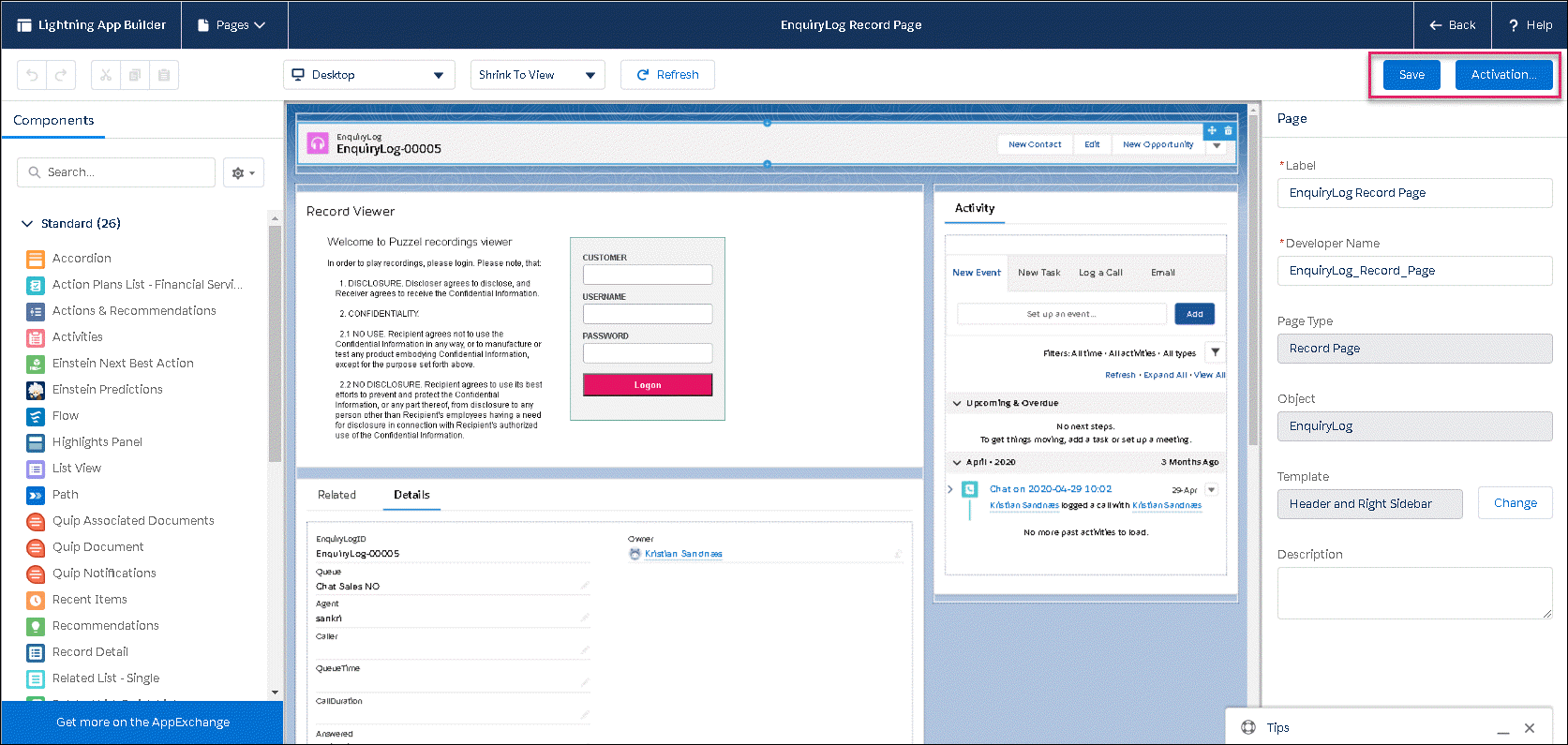This screenshot has width=1568, height=745.
Task: Open the component settings gear dropdown
Action: (243, 172)
